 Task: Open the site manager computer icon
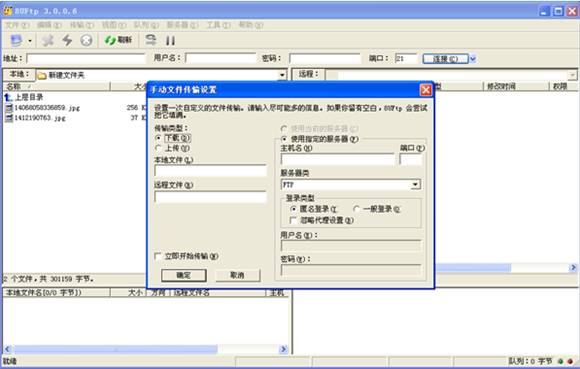16,40
